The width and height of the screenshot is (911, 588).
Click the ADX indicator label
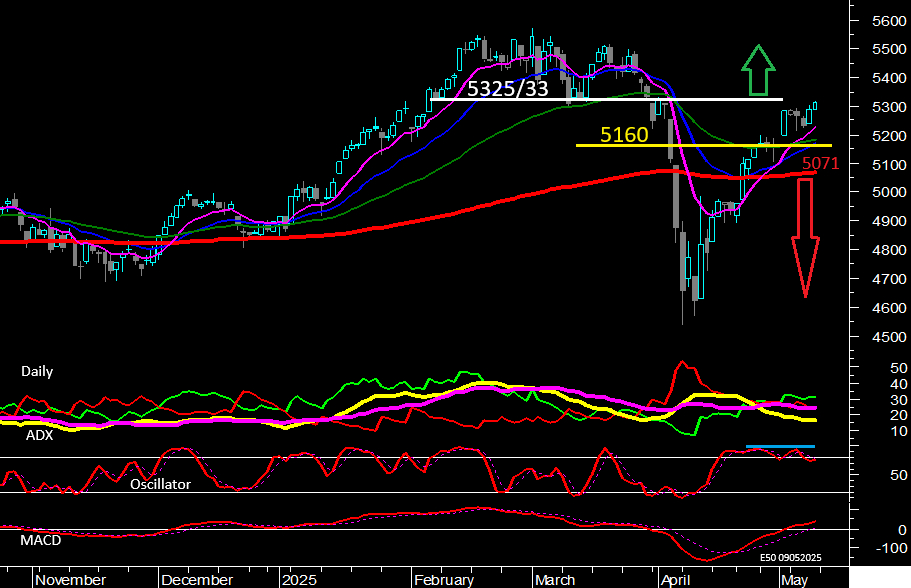pos(40,435)
